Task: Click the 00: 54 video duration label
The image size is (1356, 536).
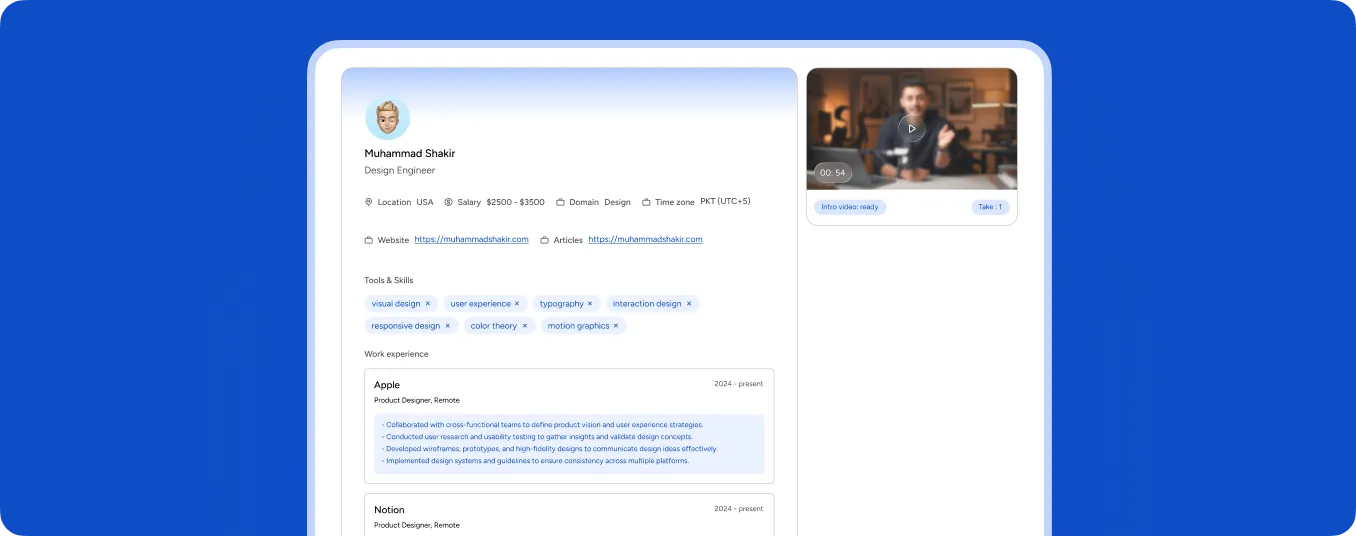Action: 832,173
